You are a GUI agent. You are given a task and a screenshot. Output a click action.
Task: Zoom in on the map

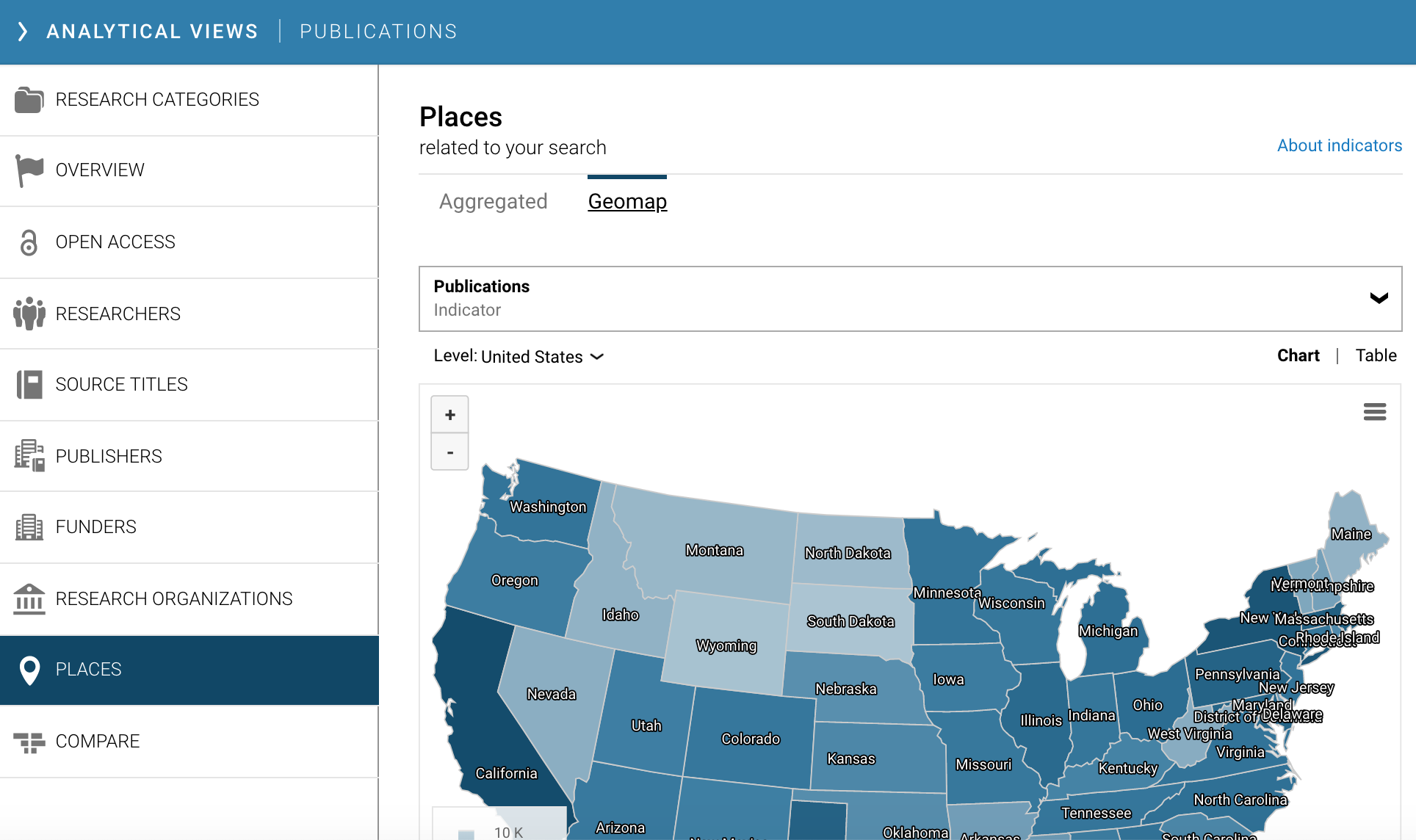click(450, 415)
